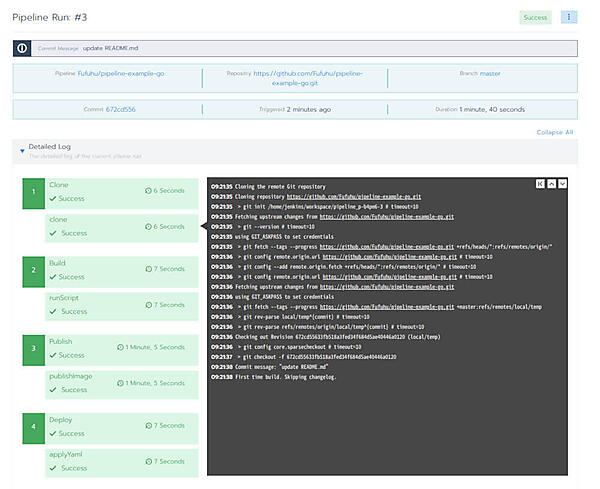Select stage number 4 green badge
This screenshot has width=600, height=489.
(33, 429)
